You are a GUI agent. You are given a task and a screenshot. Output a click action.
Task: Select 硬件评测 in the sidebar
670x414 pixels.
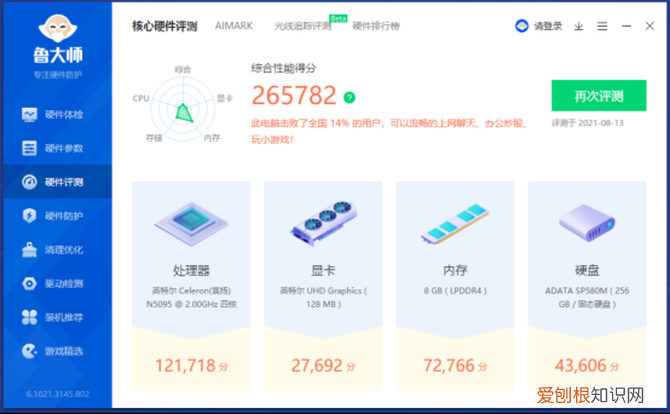[58, 182]
